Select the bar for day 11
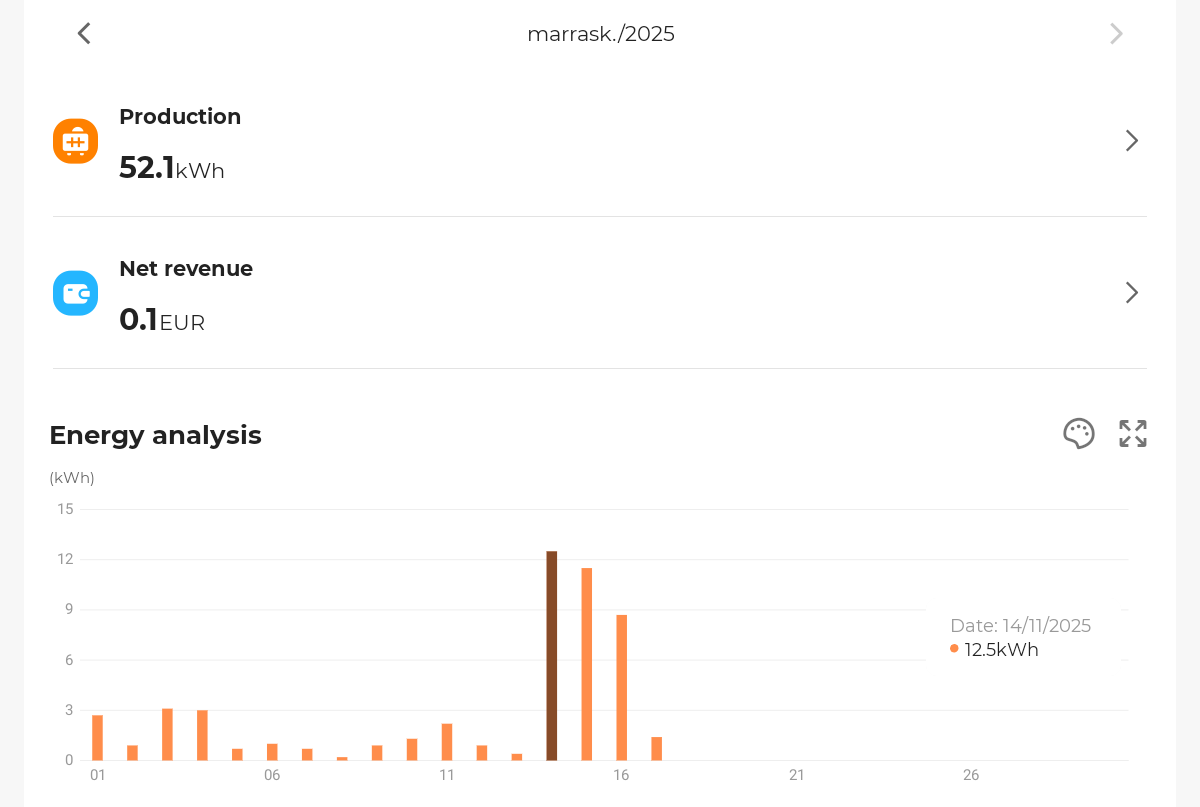 pos(447,742)
